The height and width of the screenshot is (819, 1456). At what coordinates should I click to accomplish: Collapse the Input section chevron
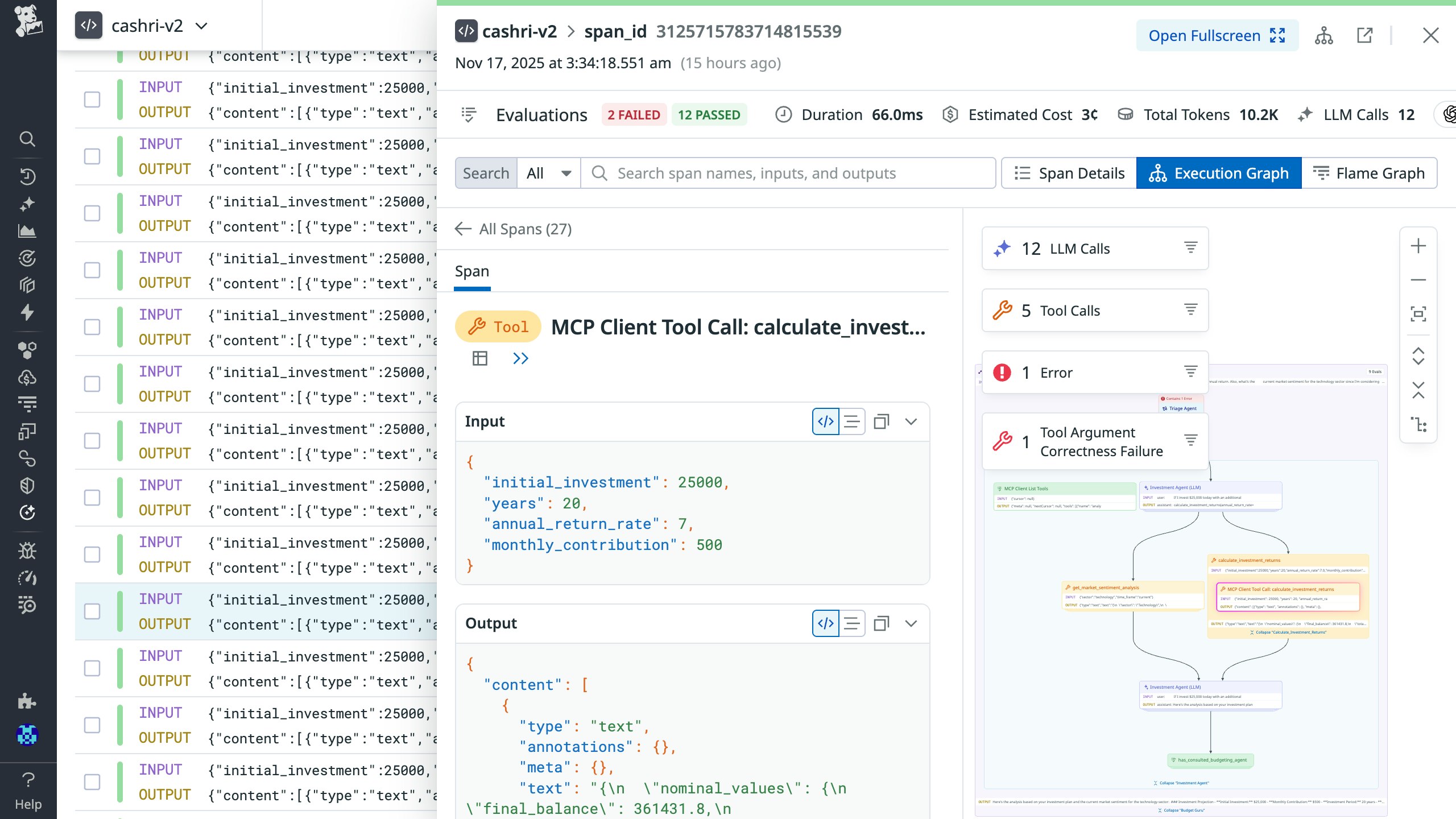tap(911, 421)
